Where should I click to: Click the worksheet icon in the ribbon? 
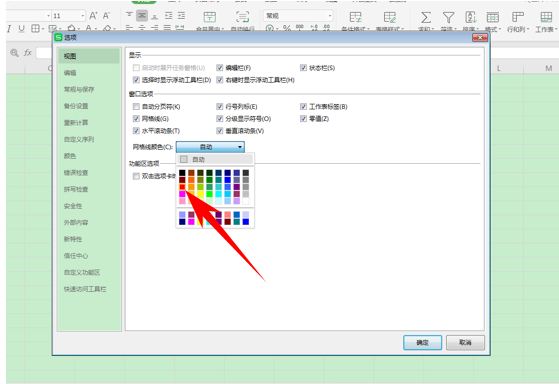[x=546, y=17]
